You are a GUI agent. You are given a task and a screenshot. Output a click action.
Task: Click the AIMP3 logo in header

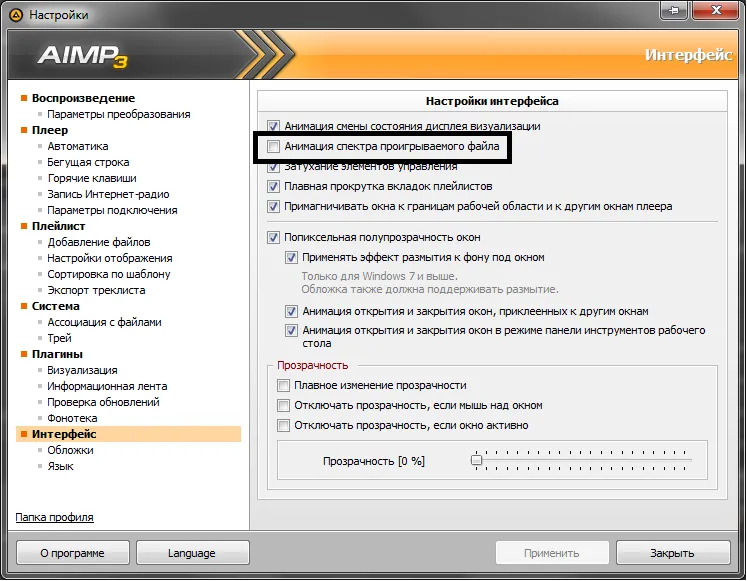[82, 56]
